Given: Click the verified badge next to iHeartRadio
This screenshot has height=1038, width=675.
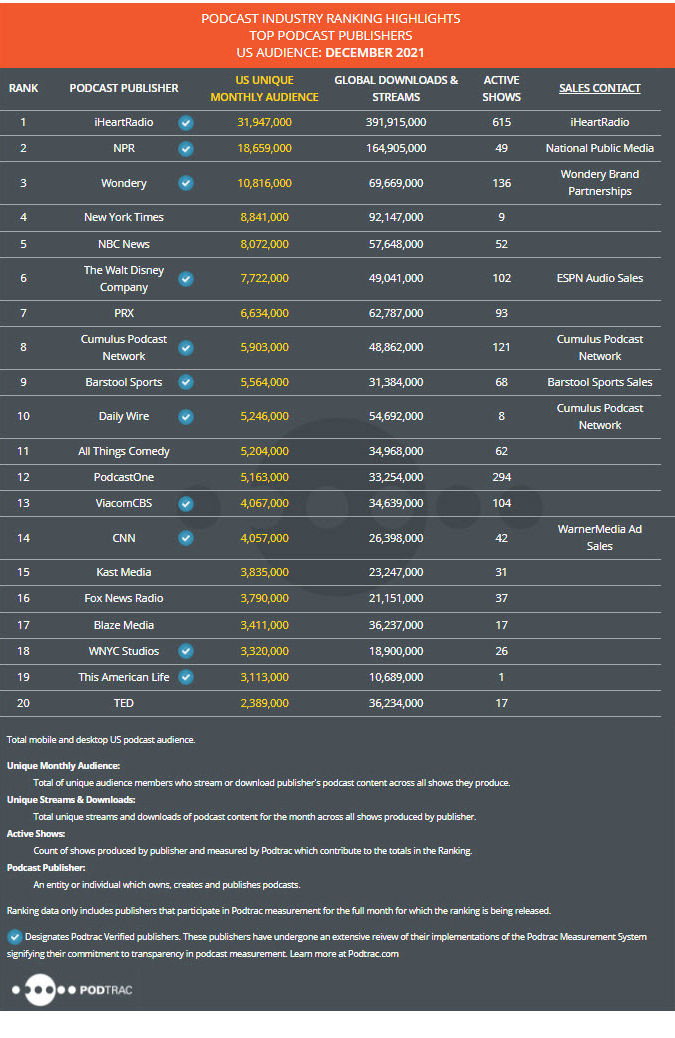Looking at the screenshot, I should coord(186,122).
